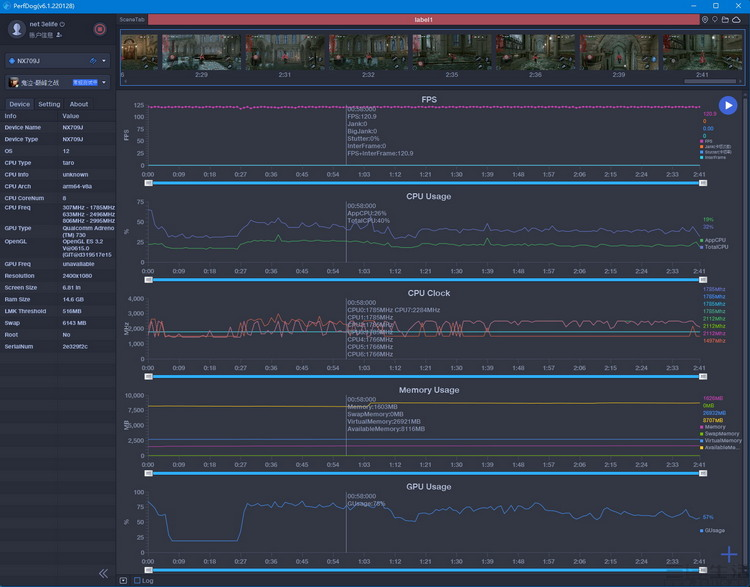Toggle Stutter series in the FPS legend
The width and height of the screenshot is (750, 587).
715,152
